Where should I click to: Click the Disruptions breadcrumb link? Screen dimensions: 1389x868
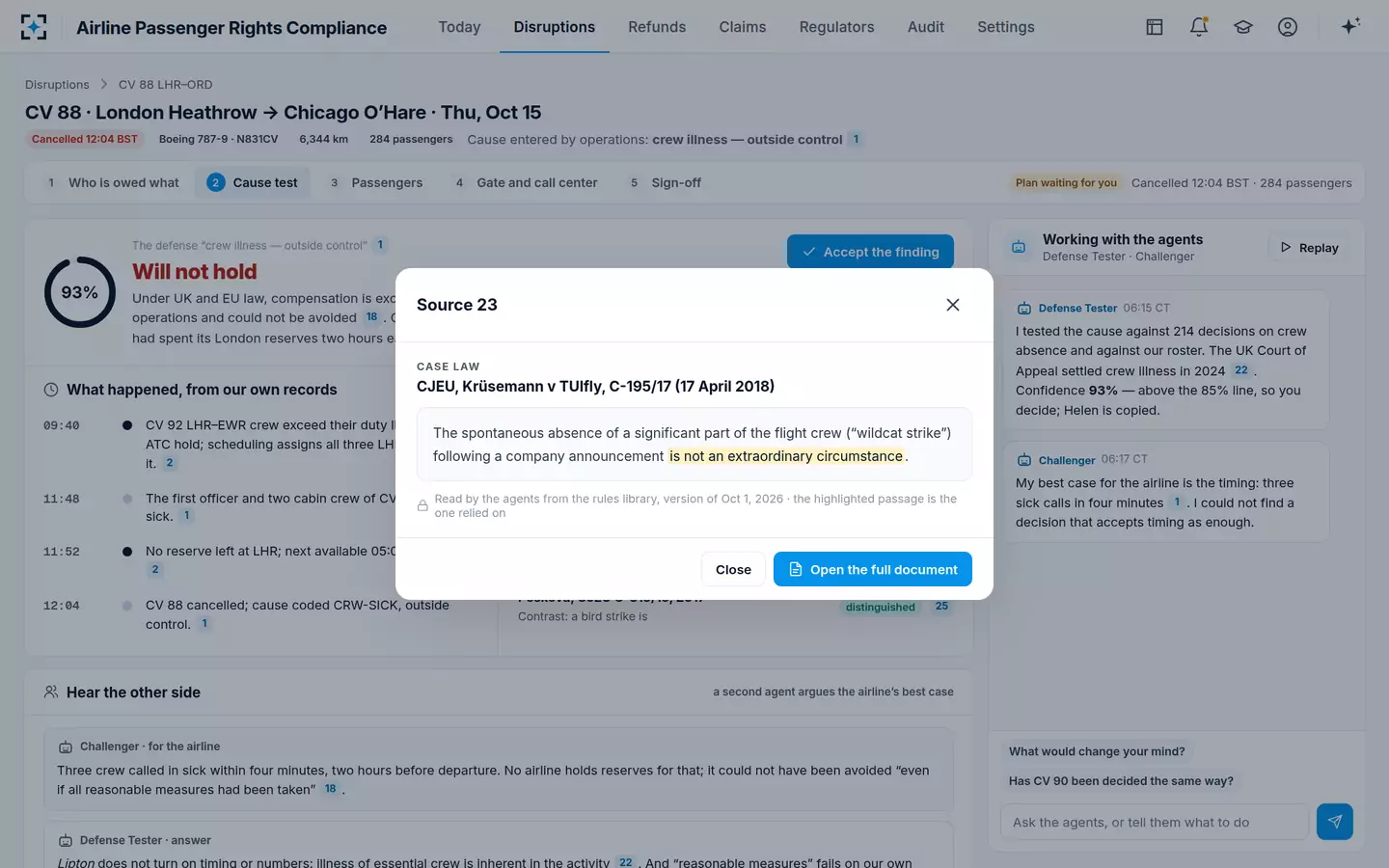coord(57,85)
